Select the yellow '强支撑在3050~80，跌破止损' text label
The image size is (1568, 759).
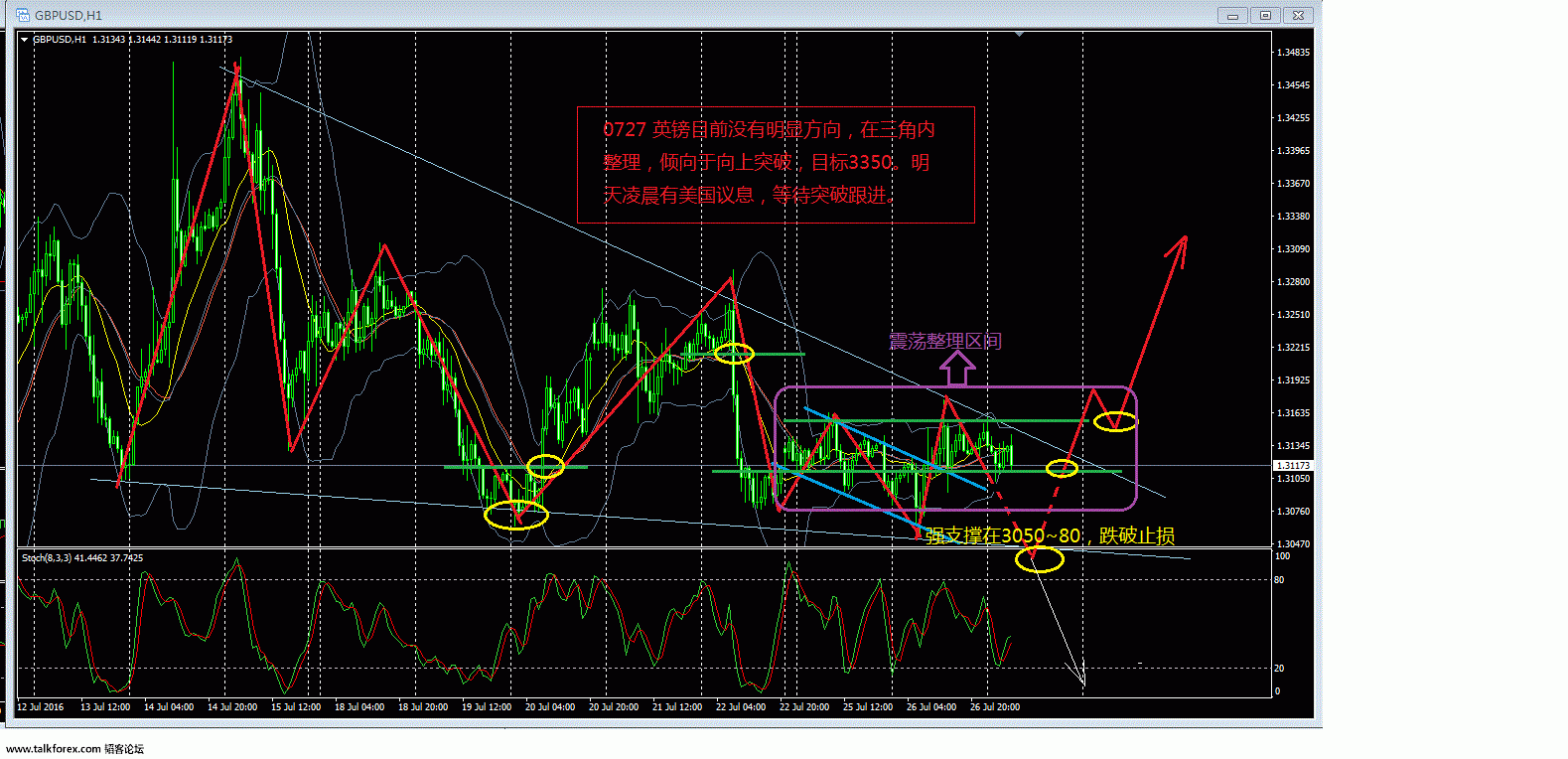[x=1050, y=536]
